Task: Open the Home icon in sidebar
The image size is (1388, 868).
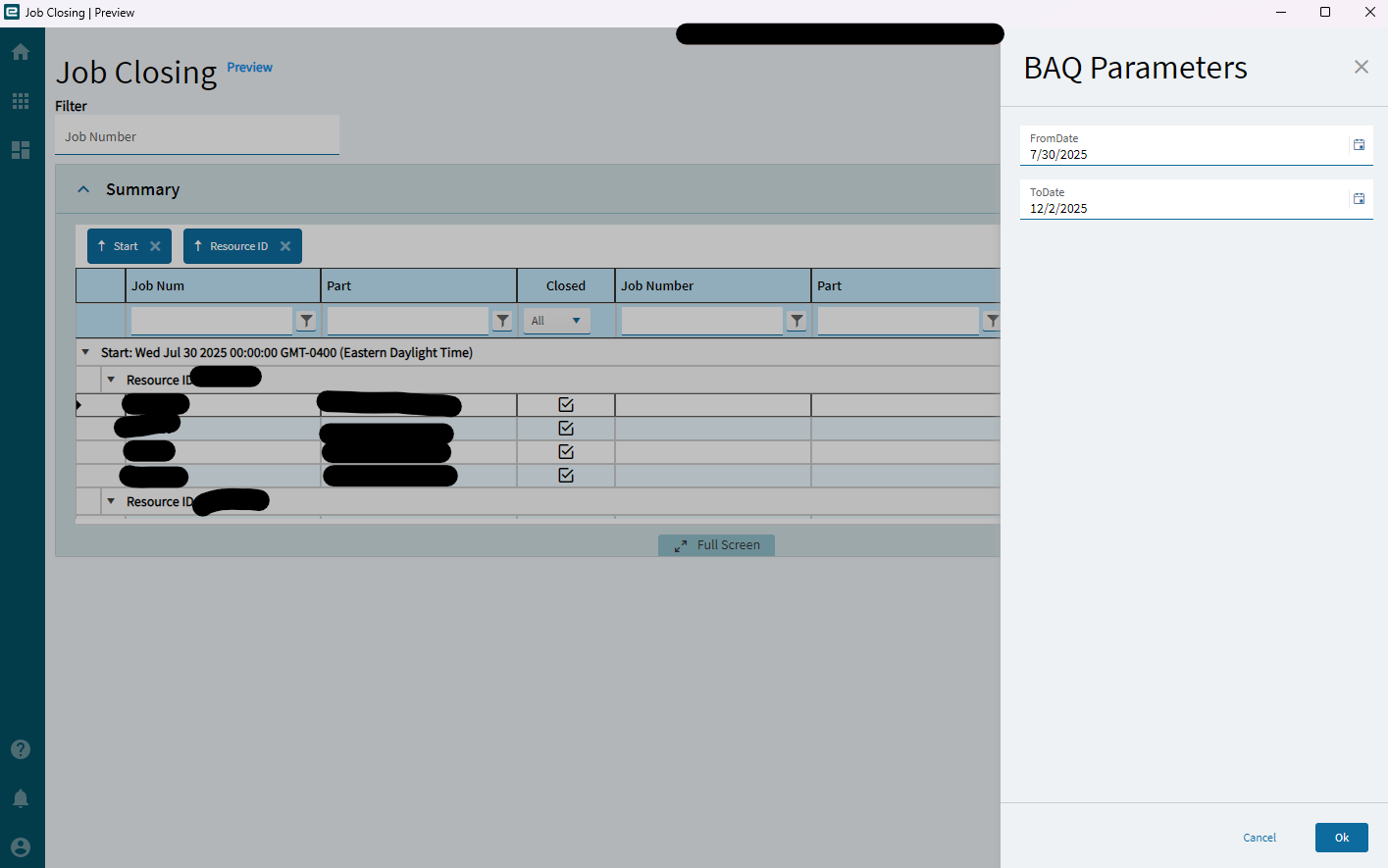Action: pos(21,52)
